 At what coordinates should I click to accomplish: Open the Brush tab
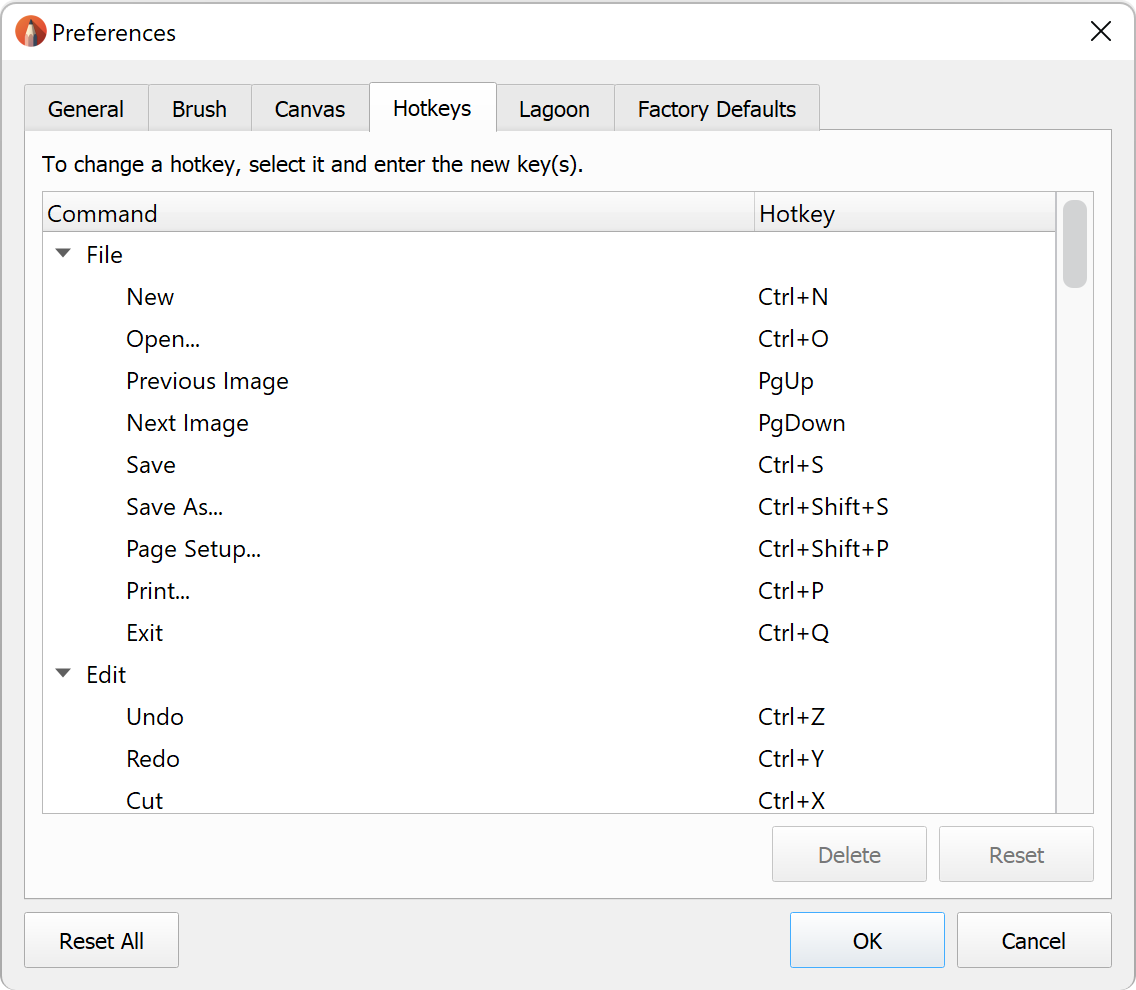pyautogui.click(x=199, y=109)
